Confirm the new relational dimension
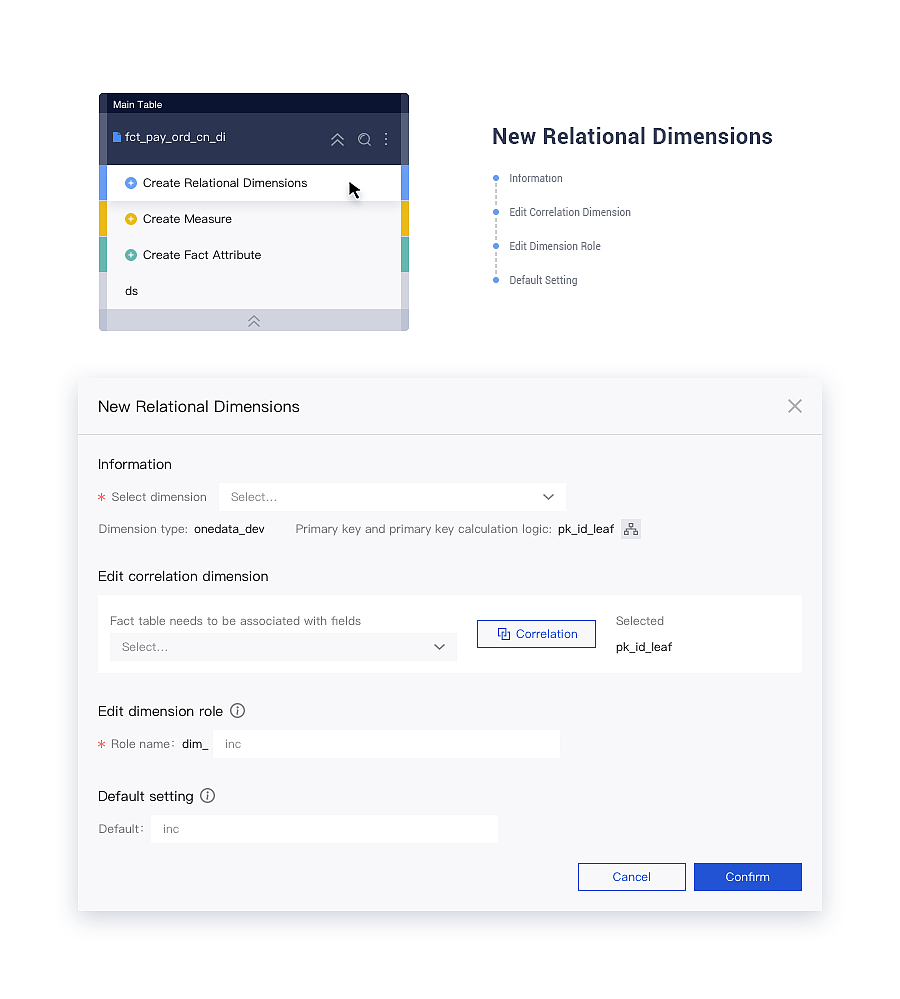 pos(748,877)
